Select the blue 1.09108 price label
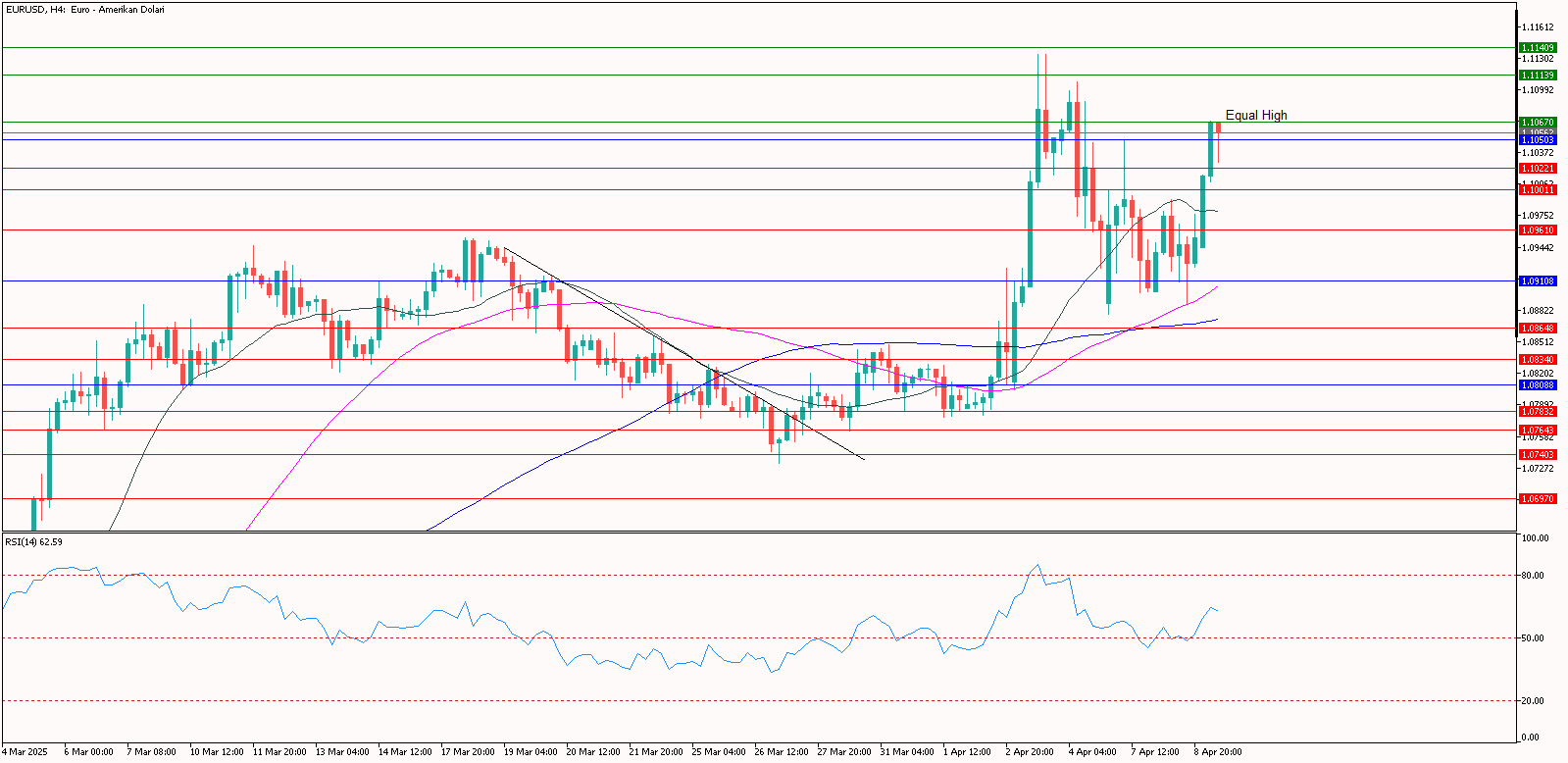This screenshot has height=763, width=1568. point(1537,281)
